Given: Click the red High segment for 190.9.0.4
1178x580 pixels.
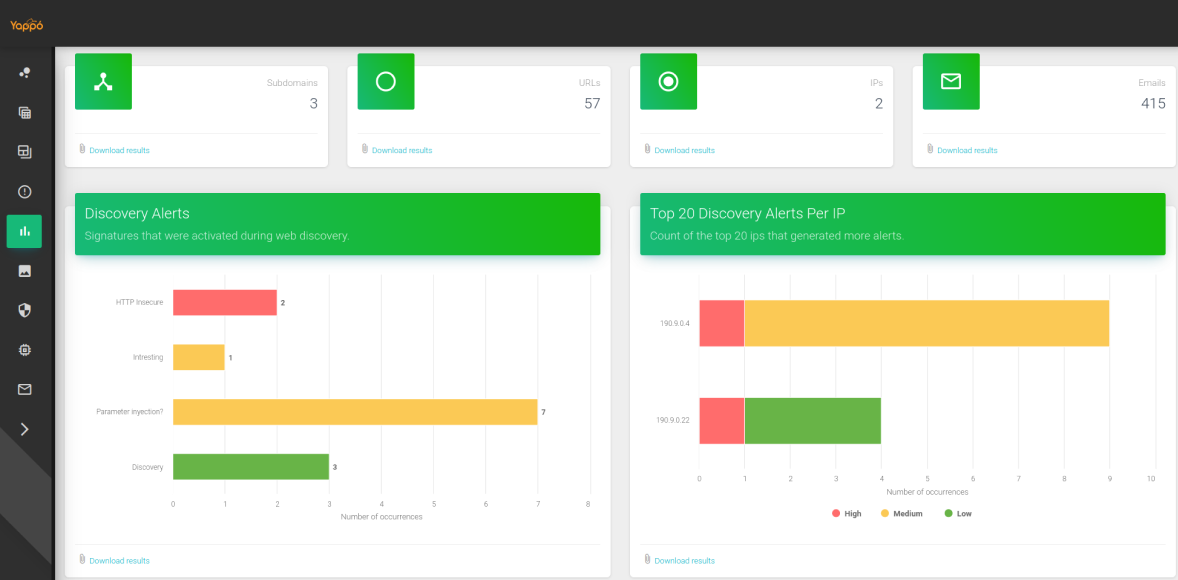Looking at the screenshot, I should tap(722, 323).
